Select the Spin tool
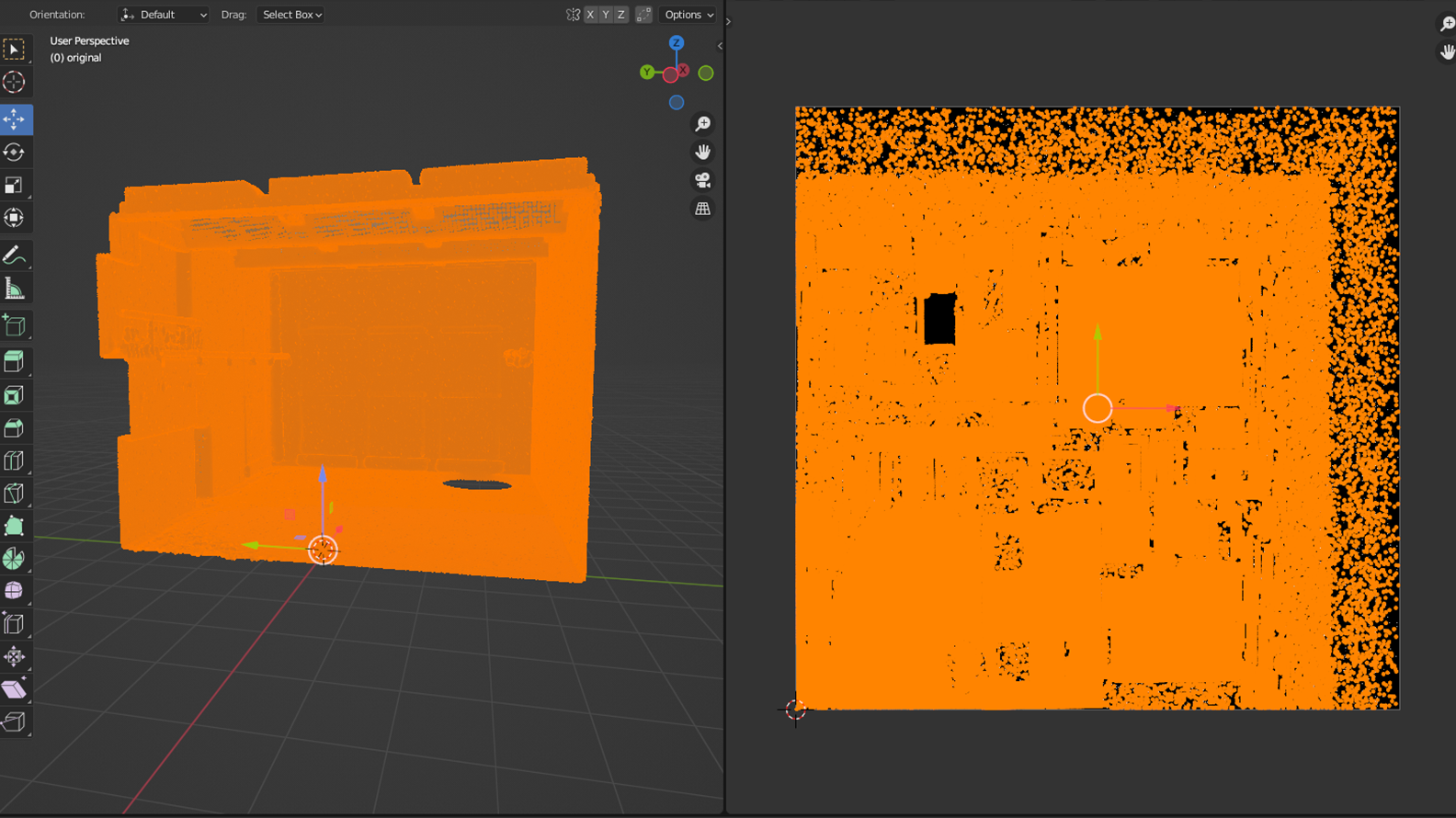 pos(14,559)
